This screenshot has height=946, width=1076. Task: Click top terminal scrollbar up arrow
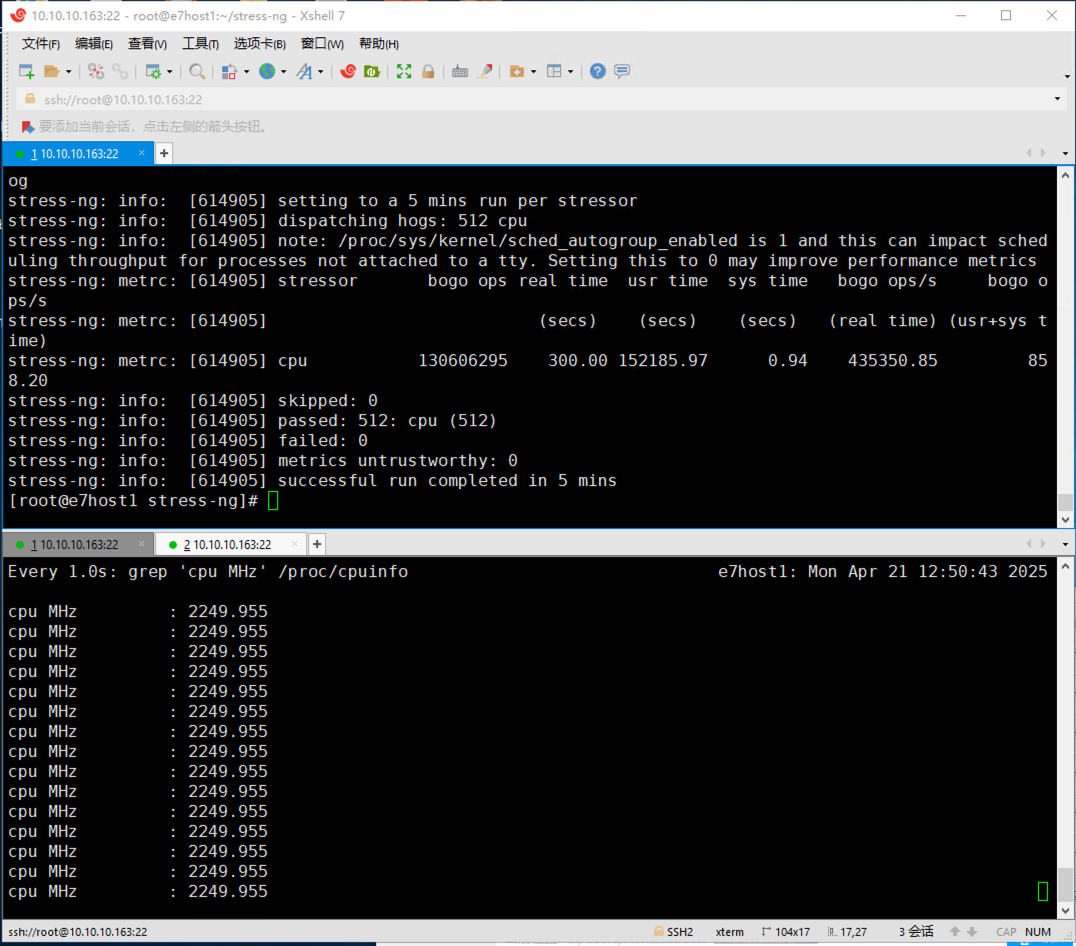[x=1065, y=175]
